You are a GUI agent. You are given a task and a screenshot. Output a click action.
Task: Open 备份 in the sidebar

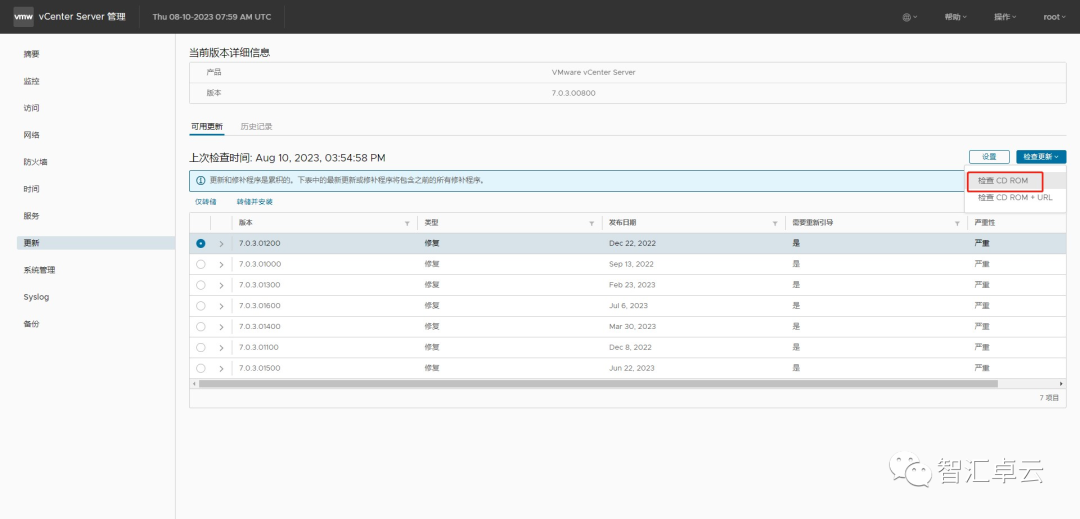tap(31, 324)
